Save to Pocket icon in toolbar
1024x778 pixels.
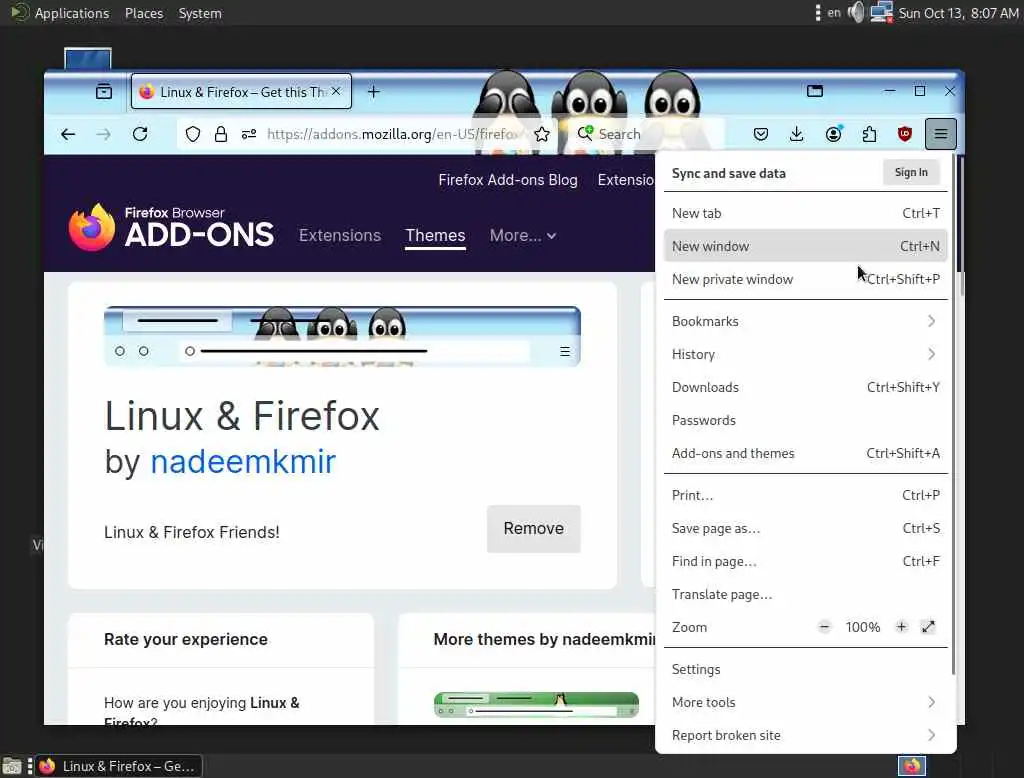pyautogui.click(x=761, y=135)
